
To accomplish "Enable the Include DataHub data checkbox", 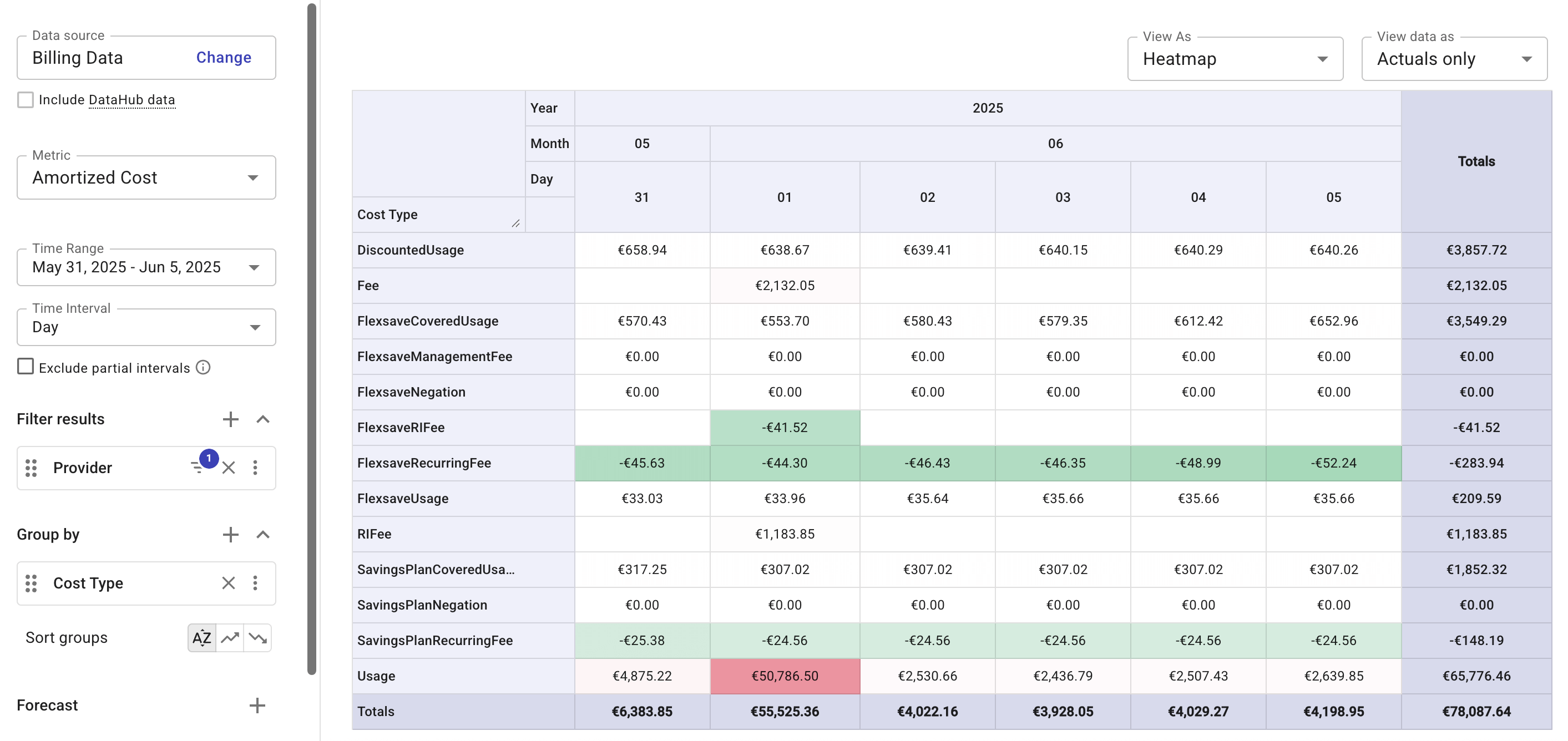I will (25, 99).
